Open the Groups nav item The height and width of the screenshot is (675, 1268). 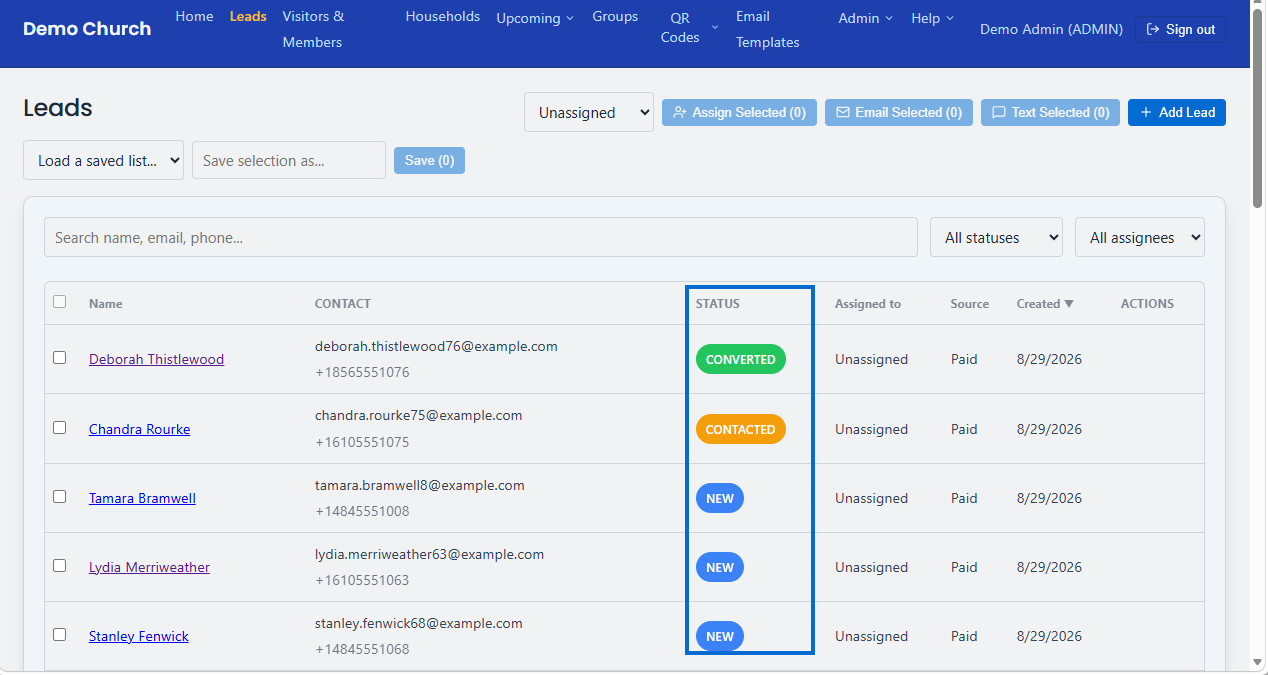coord(615,16)
